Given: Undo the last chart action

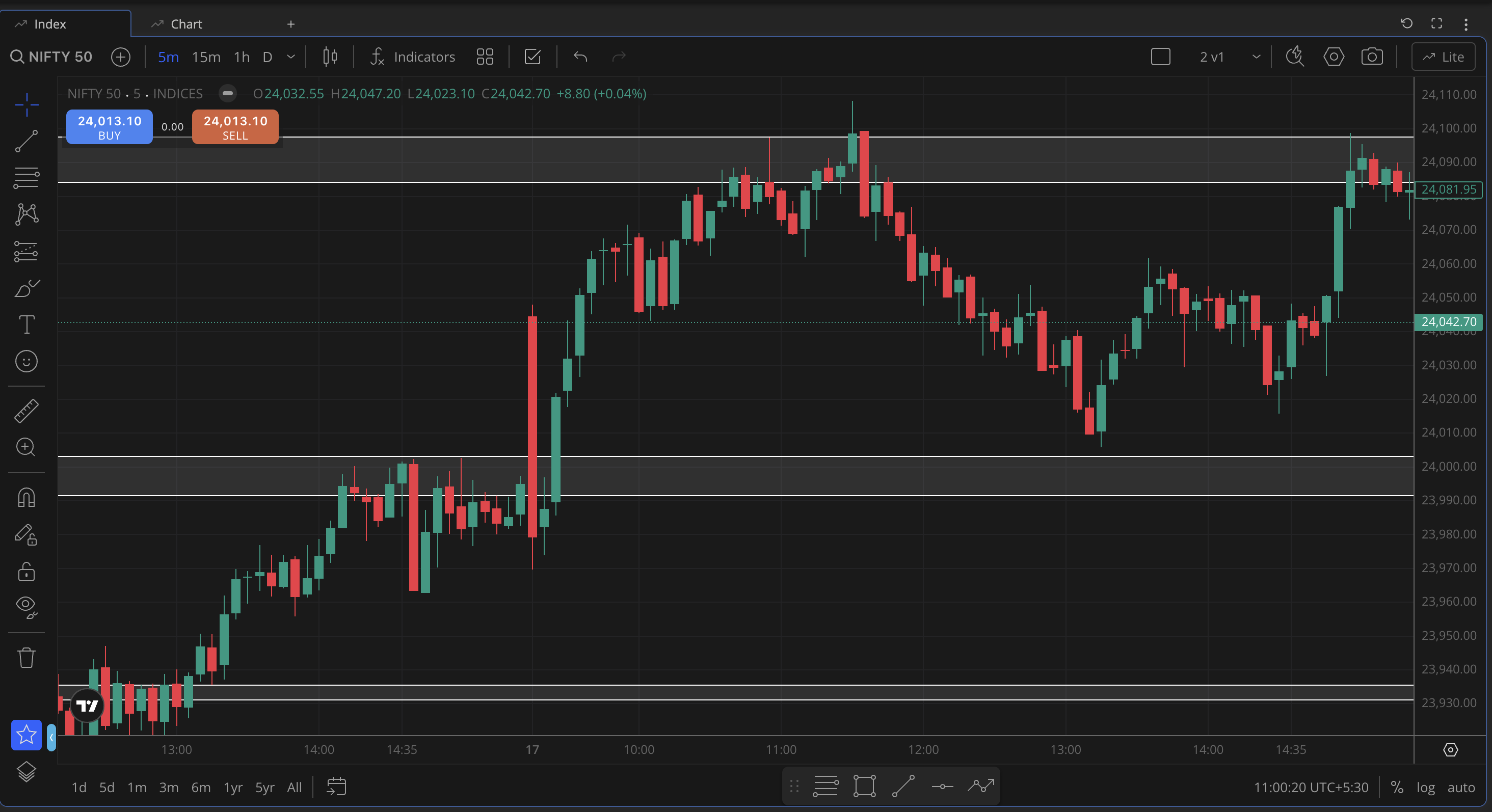Looking at the screenshot, I should pos(580,57).
